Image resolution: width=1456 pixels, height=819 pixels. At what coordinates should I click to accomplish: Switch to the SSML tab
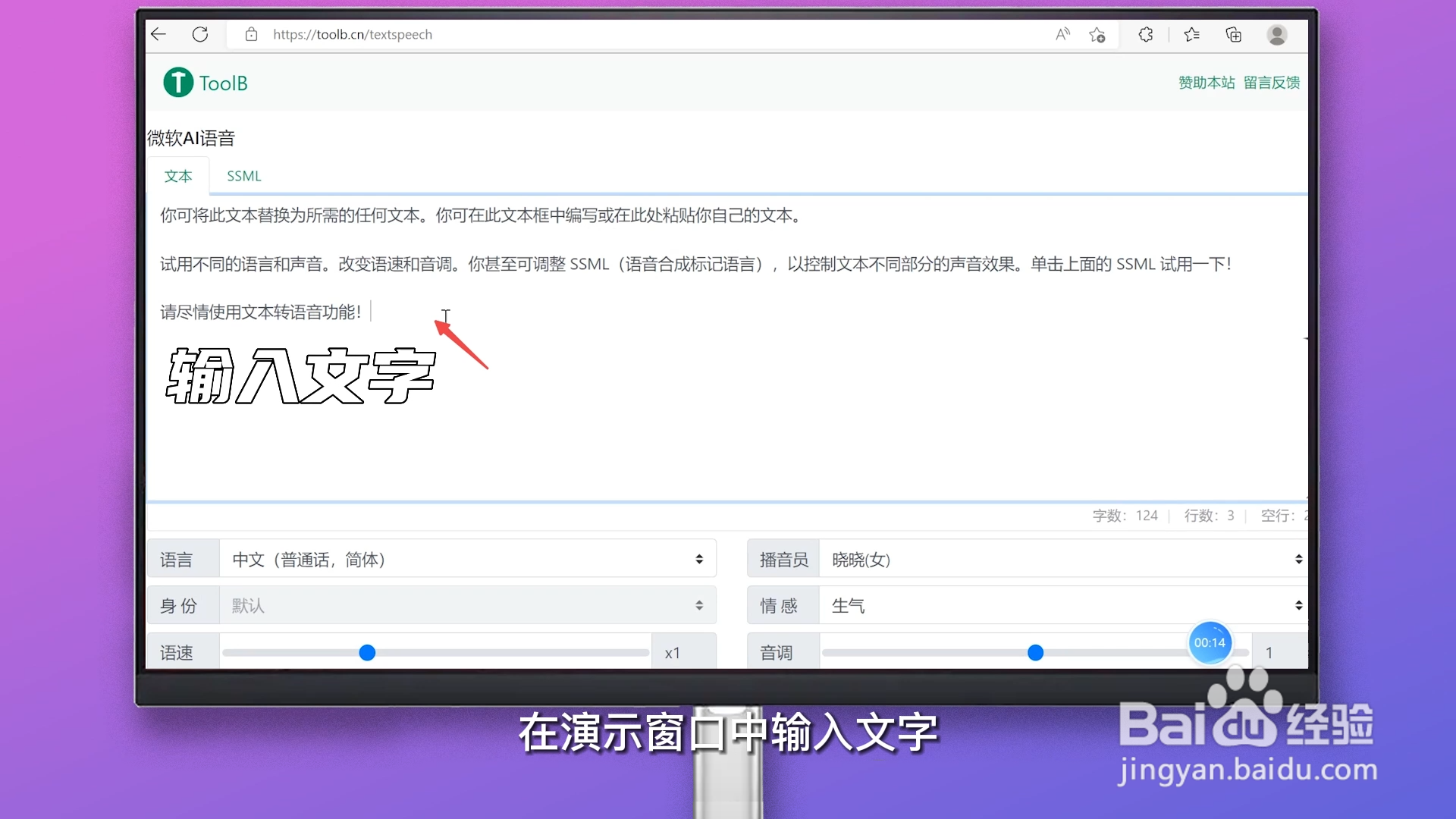tap(243, 175)
